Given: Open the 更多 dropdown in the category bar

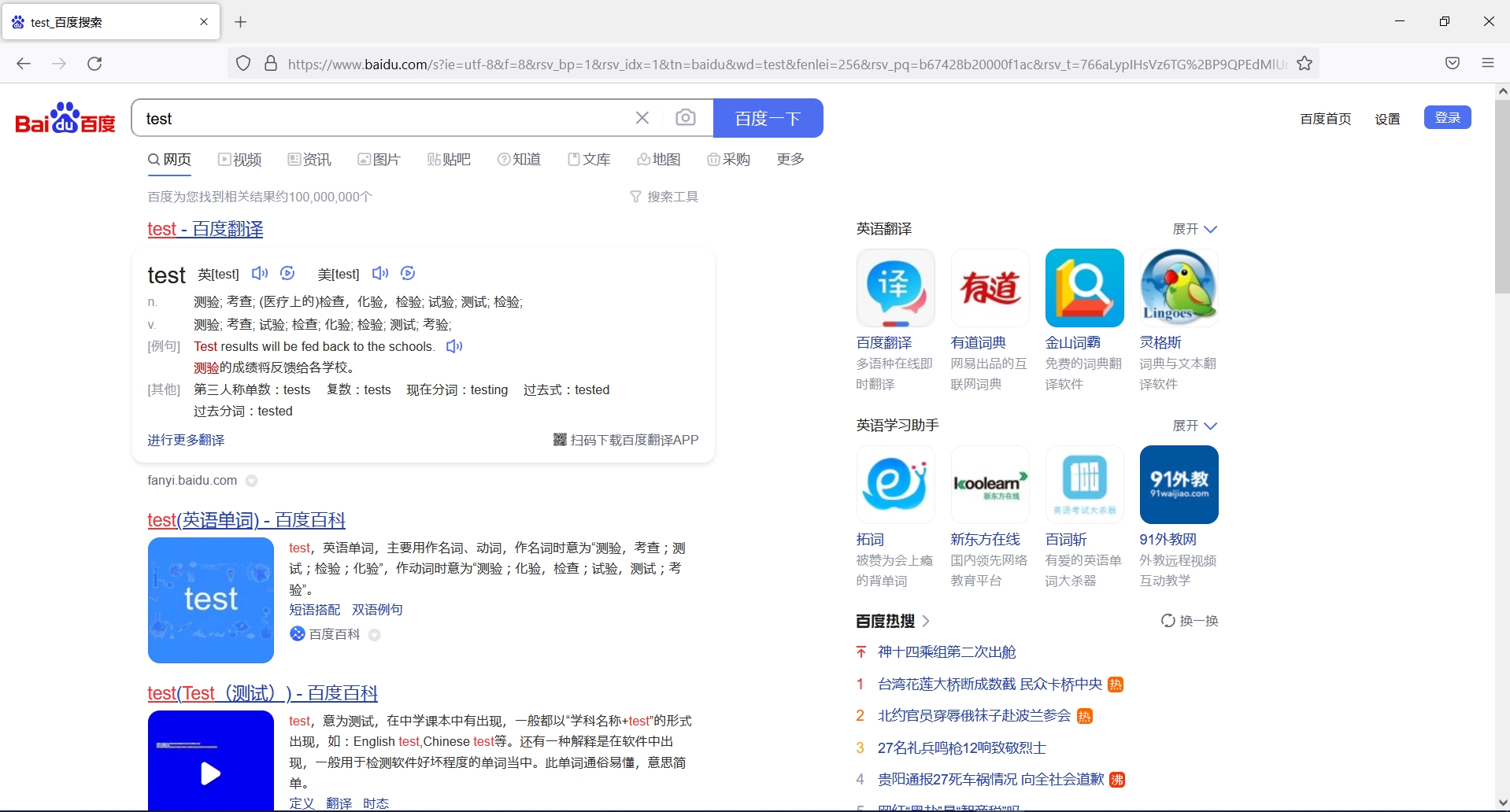Looking at the screenshot, I should tap(788, 159).
